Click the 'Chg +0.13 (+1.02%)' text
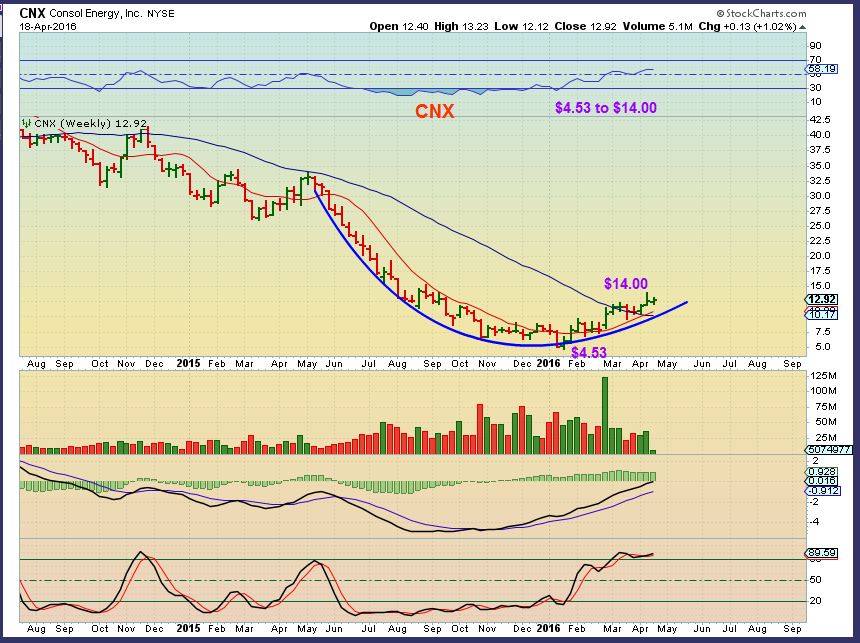The image size is (860, 643). (x=748, y=26)
